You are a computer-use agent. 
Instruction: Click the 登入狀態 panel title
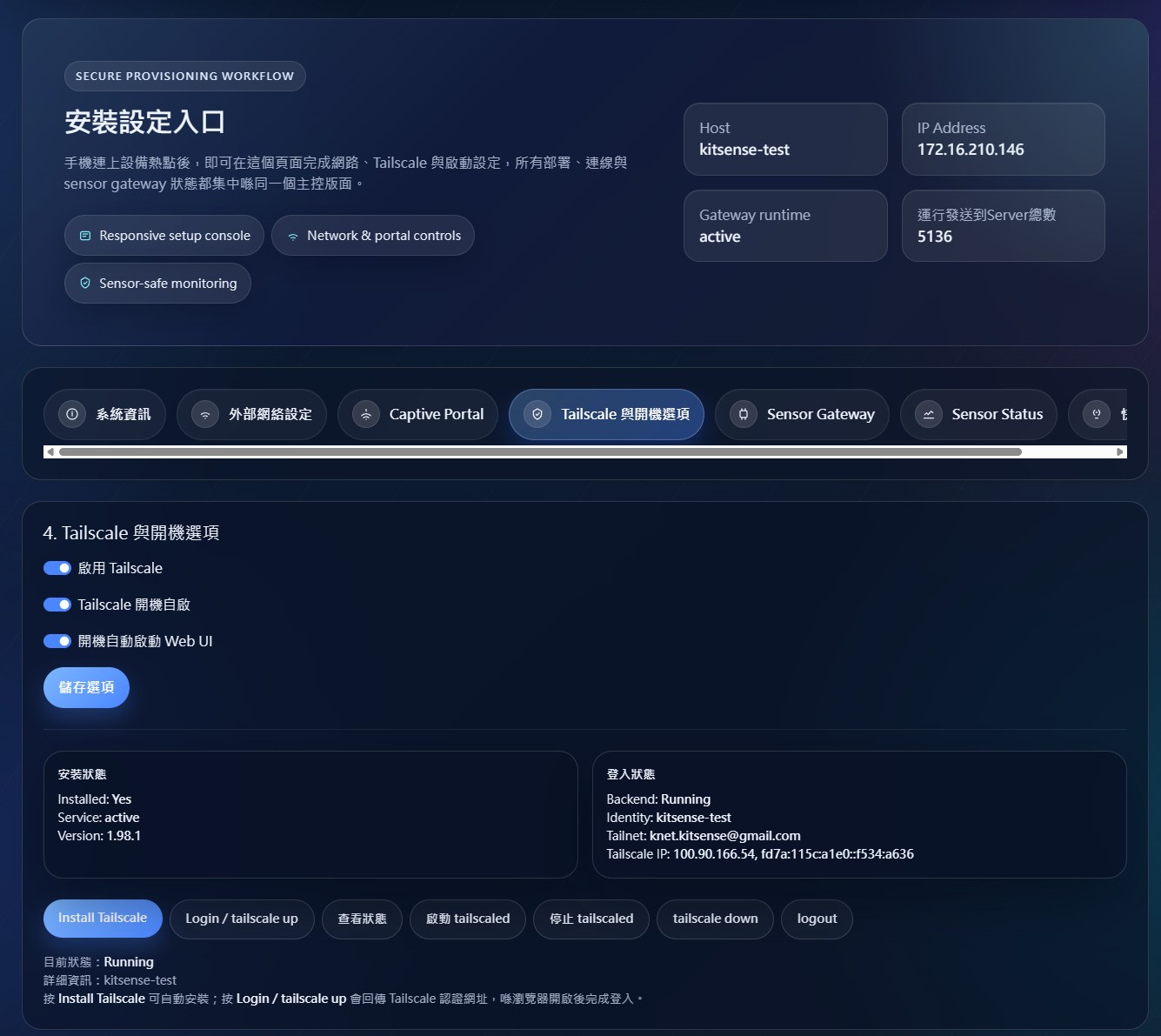tap(631, 774)
